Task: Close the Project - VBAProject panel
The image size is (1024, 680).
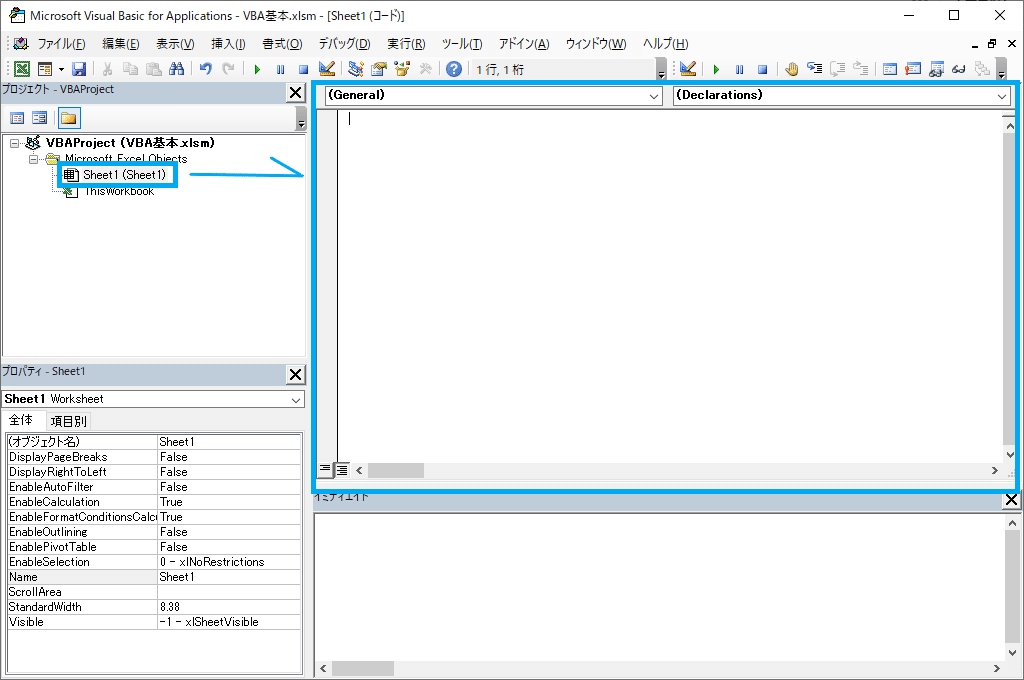Action: [x=296, y=93]
